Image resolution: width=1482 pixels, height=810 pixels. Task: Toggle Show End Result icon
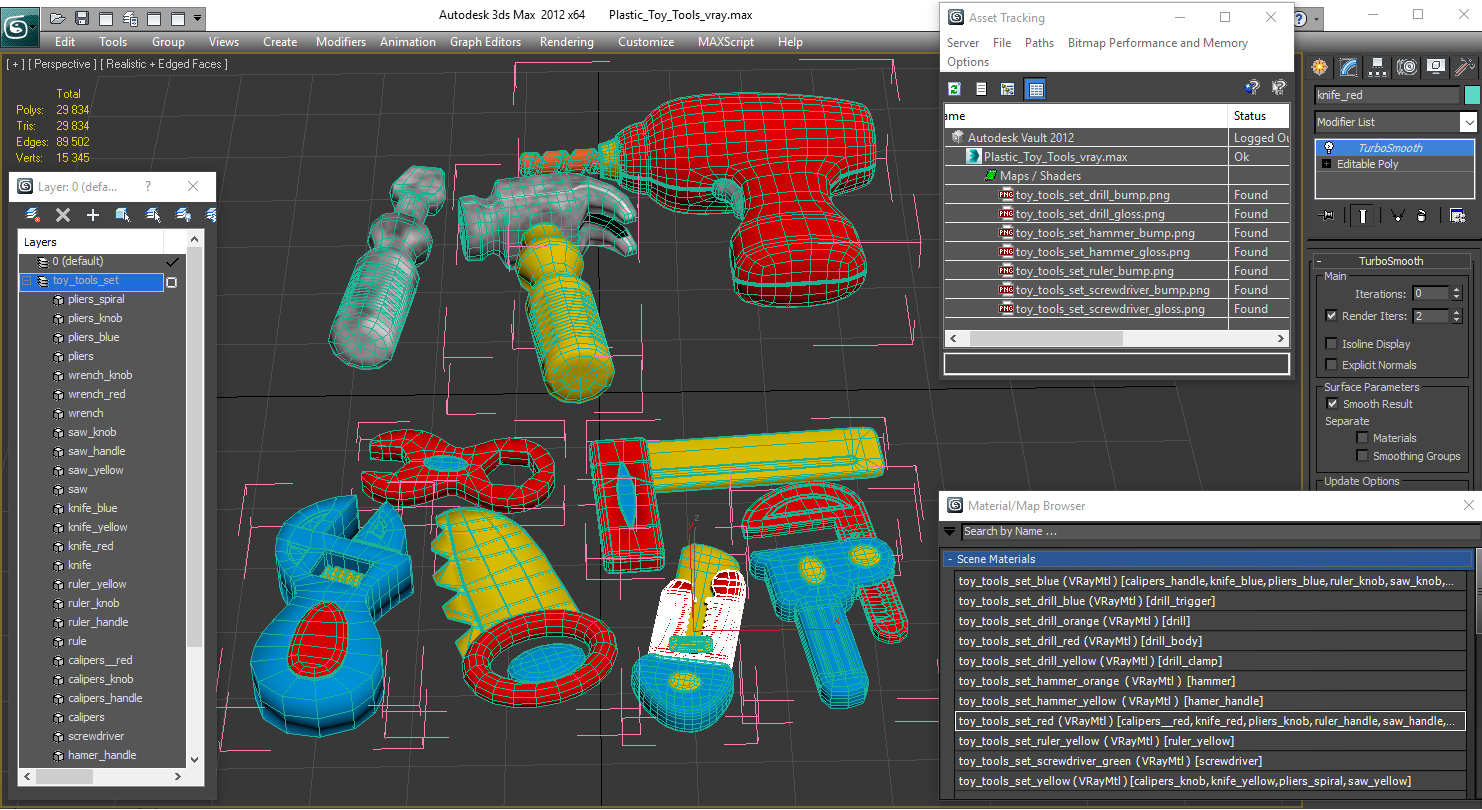coord(1363,215)
